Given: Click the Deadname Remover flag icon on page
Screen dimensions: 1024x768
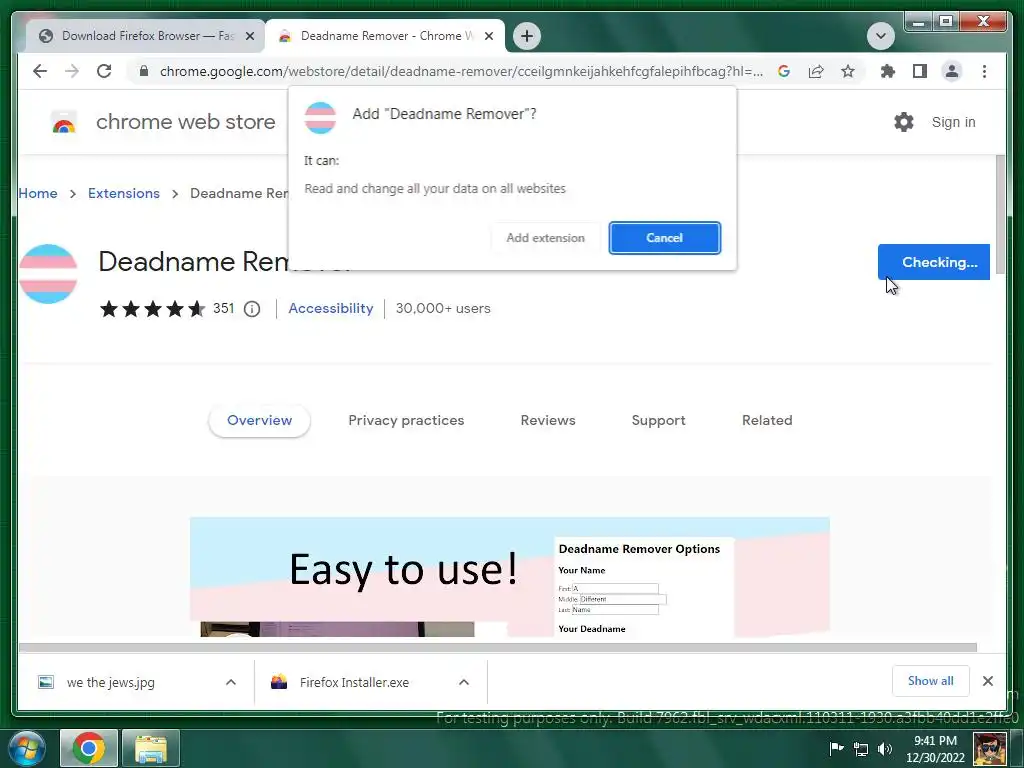Looking at the screenshot, I should 48,274.
